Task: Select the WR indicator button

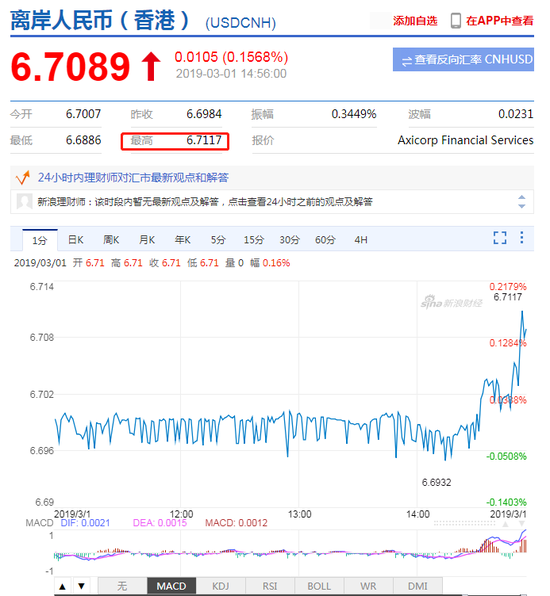Action: 368,586
